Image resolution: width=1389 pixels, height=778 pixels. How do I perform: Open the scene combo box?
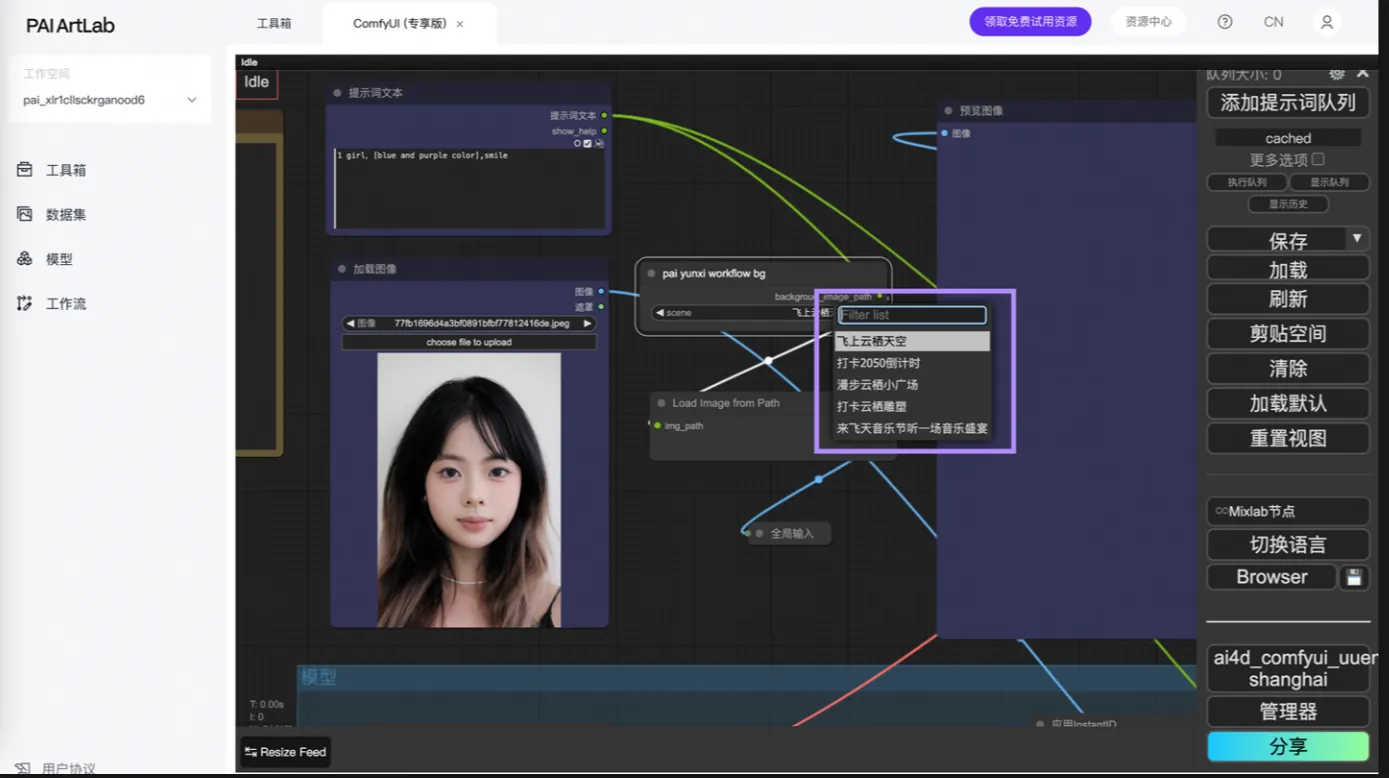point(741,313)
